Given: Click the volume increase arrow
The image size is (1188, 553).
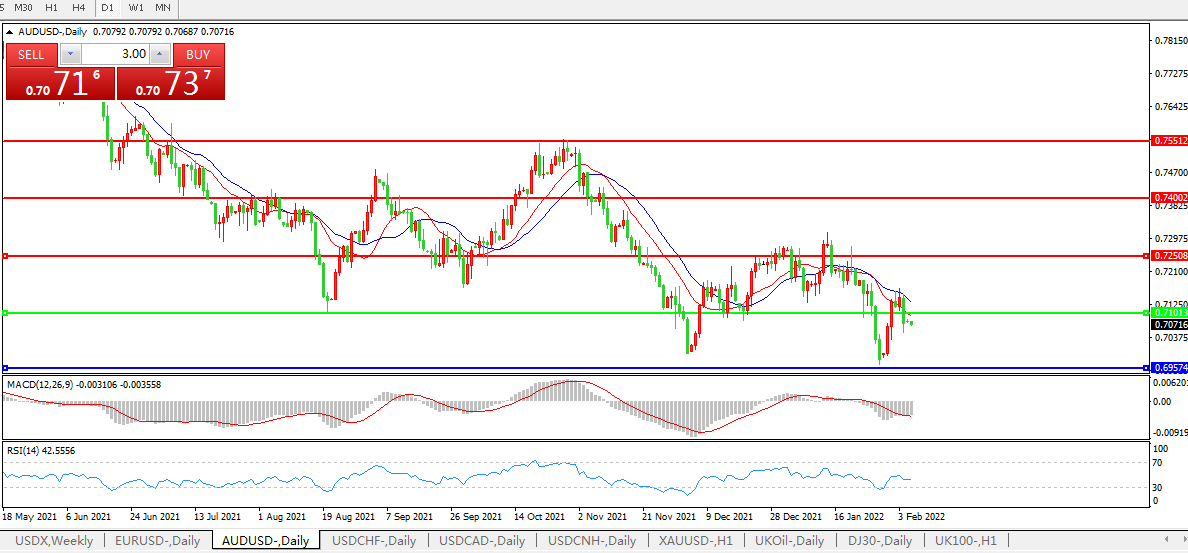Looking at the screenshot, I should coord(159,55).
